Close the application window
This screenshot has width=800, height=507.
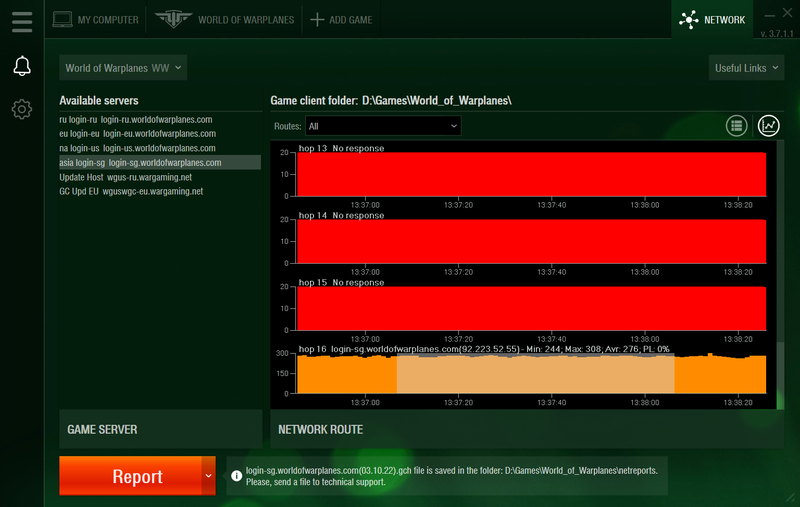pos(788,13)
